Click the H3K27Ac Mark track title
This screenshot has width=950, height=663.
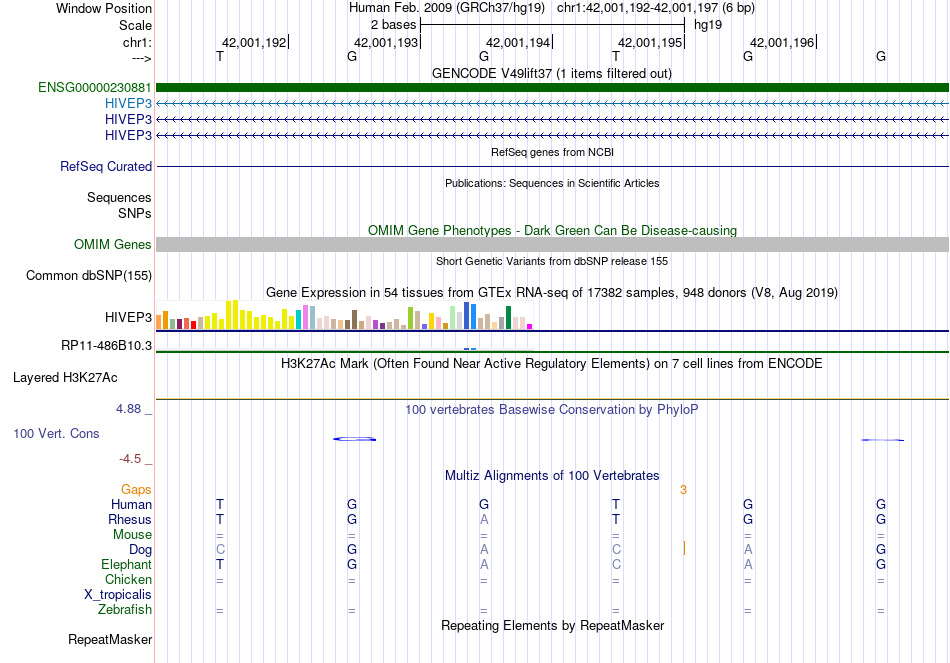pos(552,364)
